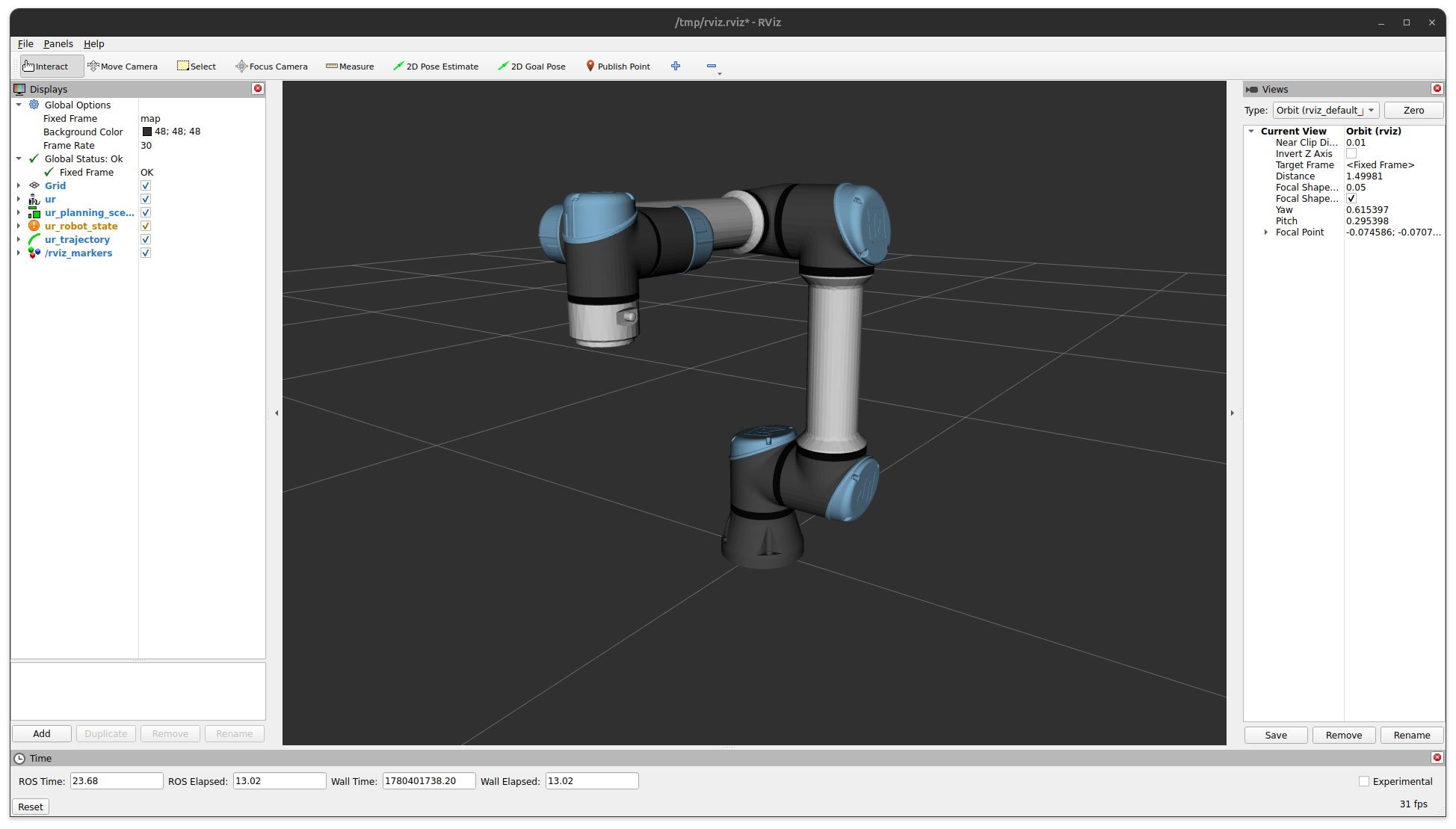Expand the ur display node

(x=19, y=199)
